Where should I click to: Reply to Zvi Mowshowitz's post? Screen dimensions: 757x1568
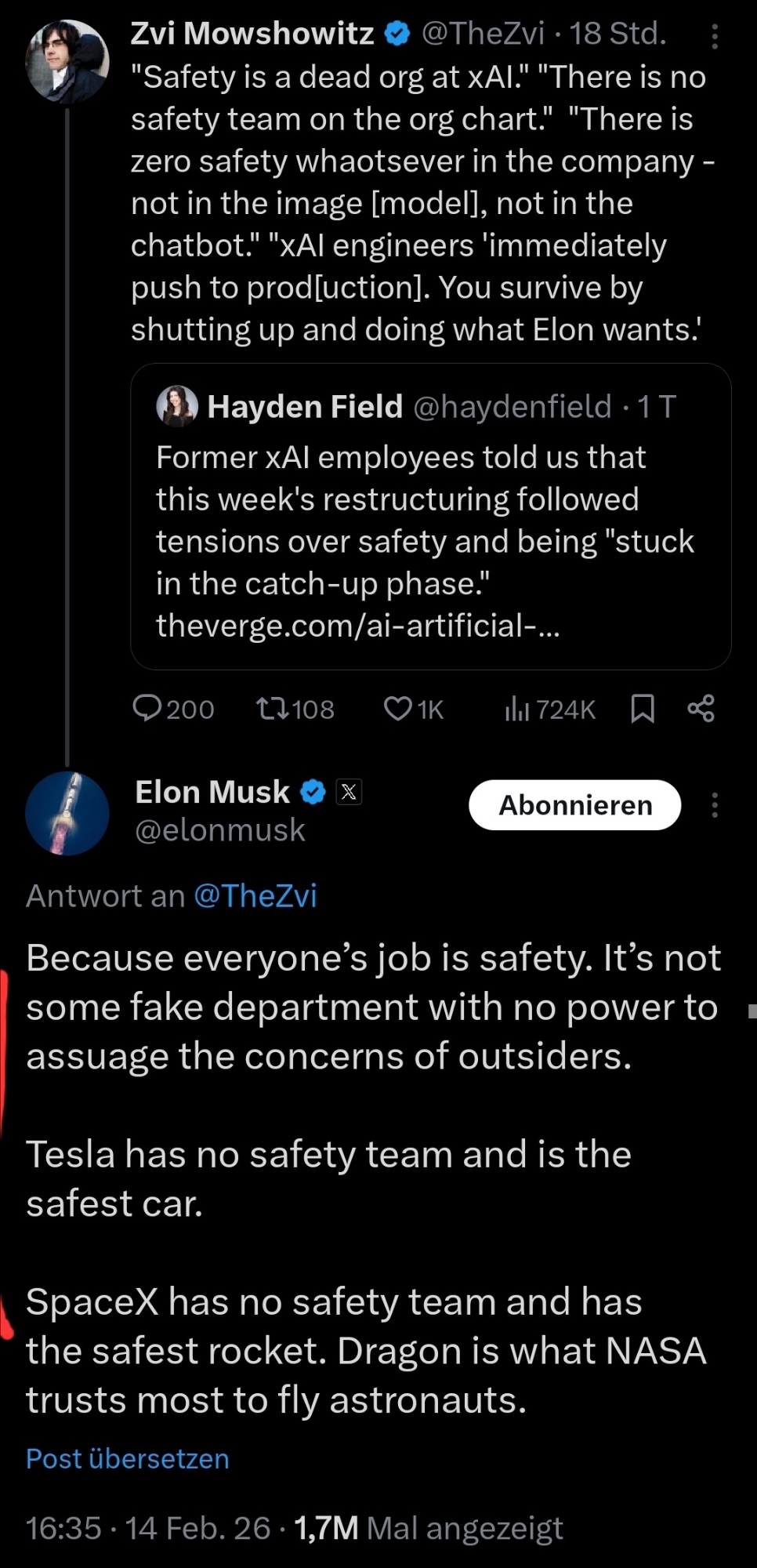[x=147, y=709]
